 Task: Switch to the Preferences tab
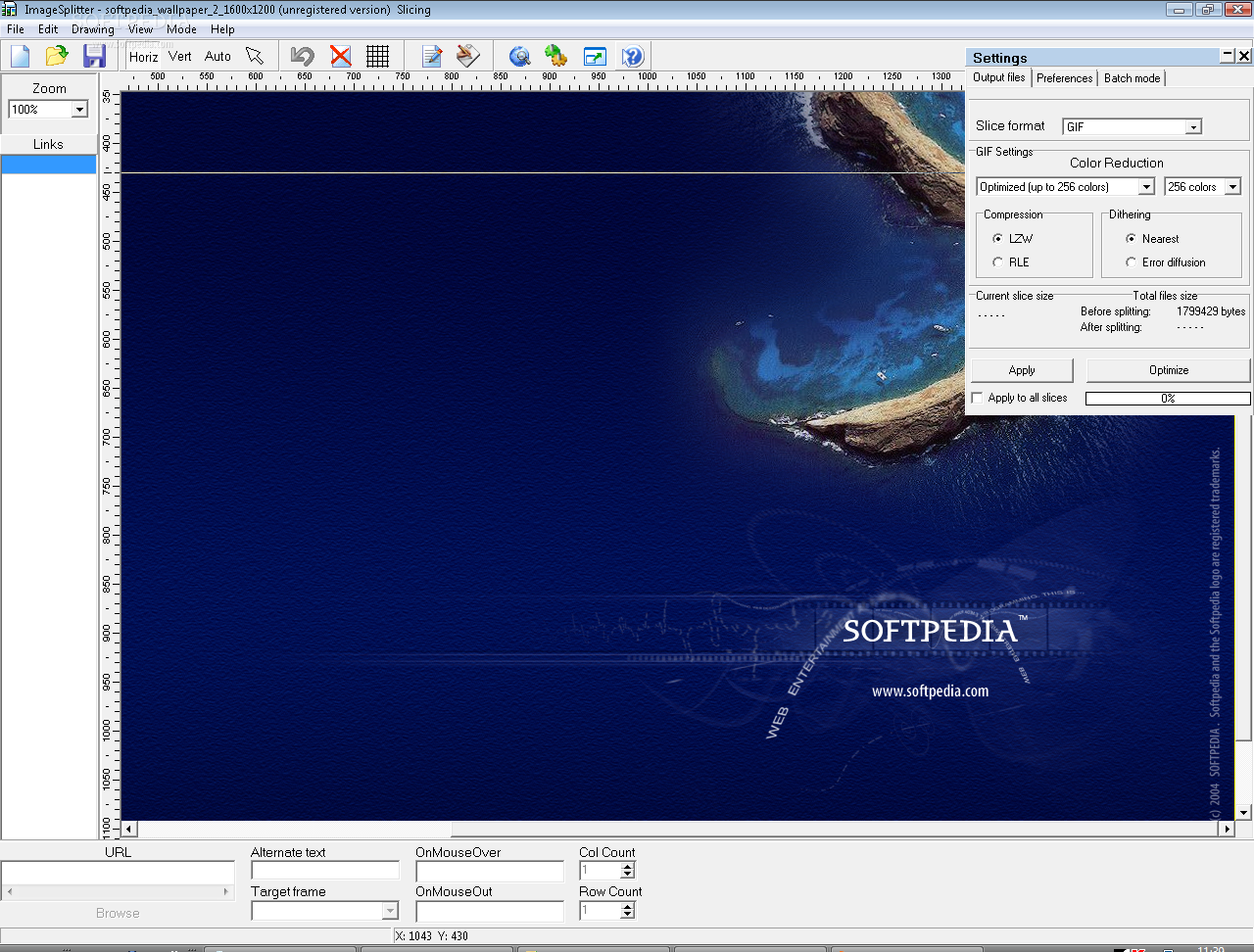click(x=1064, y=78)
